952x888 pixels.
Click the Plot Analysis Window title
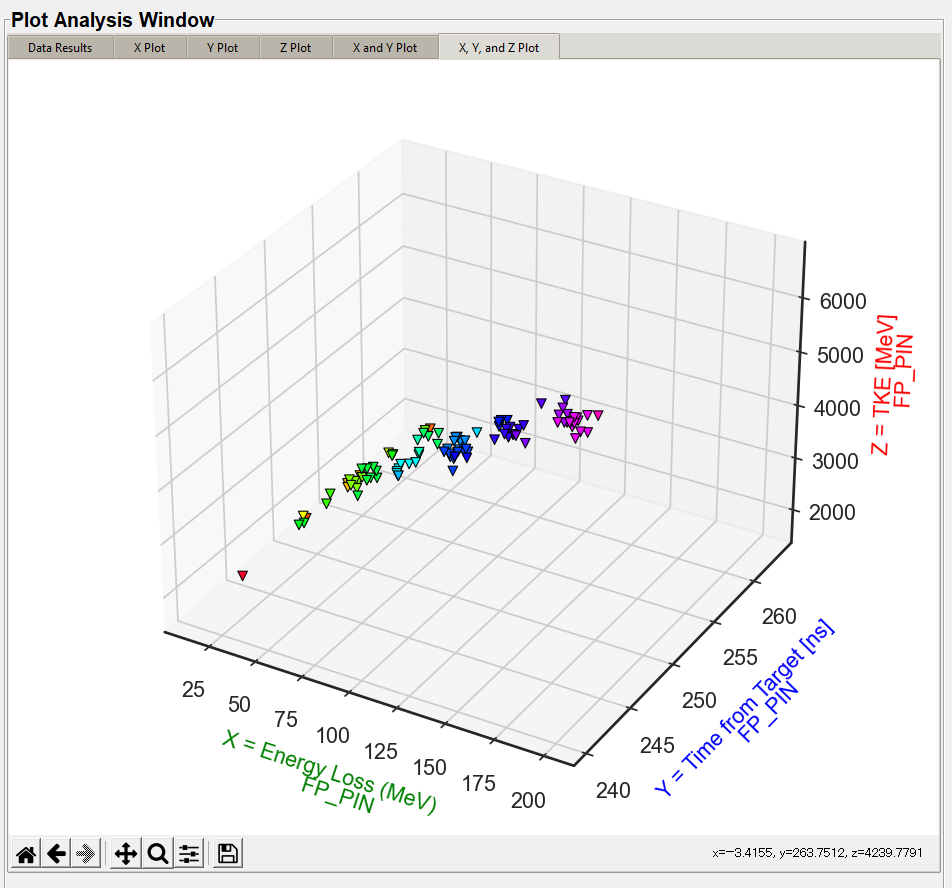112,20
